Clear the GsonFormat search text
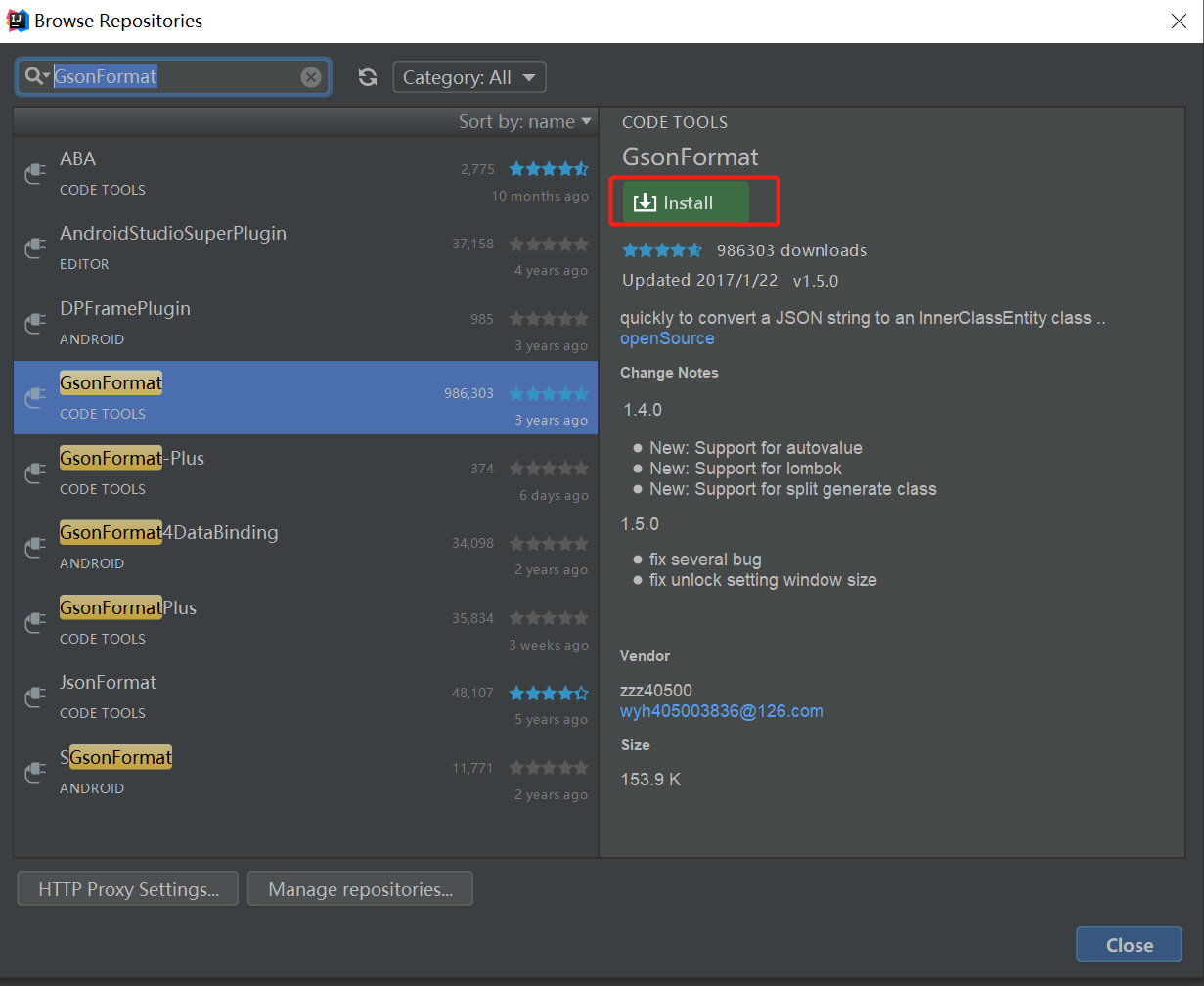 click(310, 77)
